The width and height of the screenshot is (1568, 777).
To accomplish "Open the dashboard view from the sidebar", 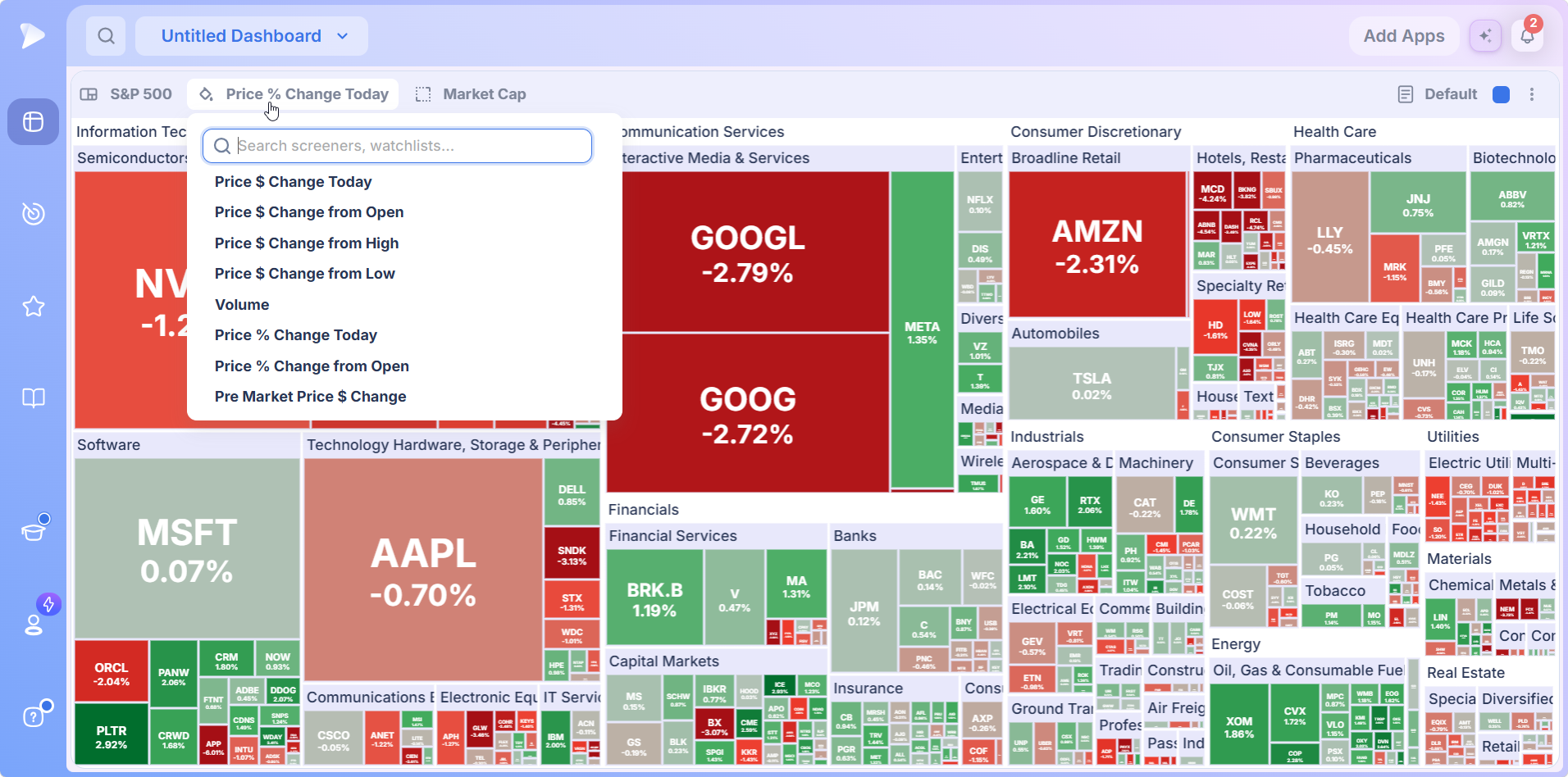I will click(33, 122).
